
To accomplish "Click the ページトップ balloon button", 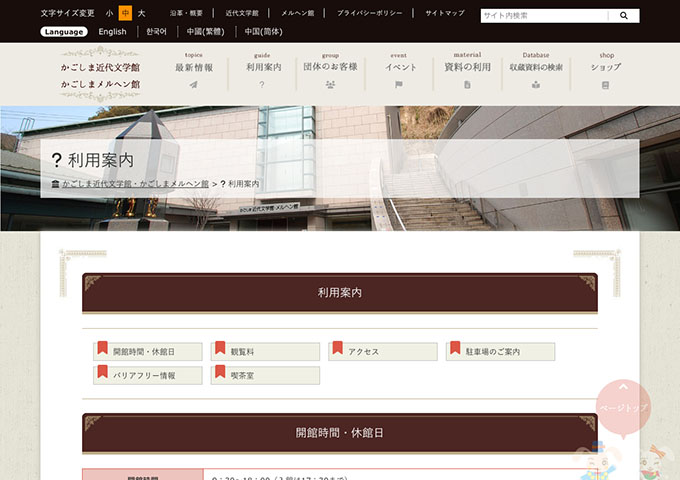I will [x=623, y=408].
